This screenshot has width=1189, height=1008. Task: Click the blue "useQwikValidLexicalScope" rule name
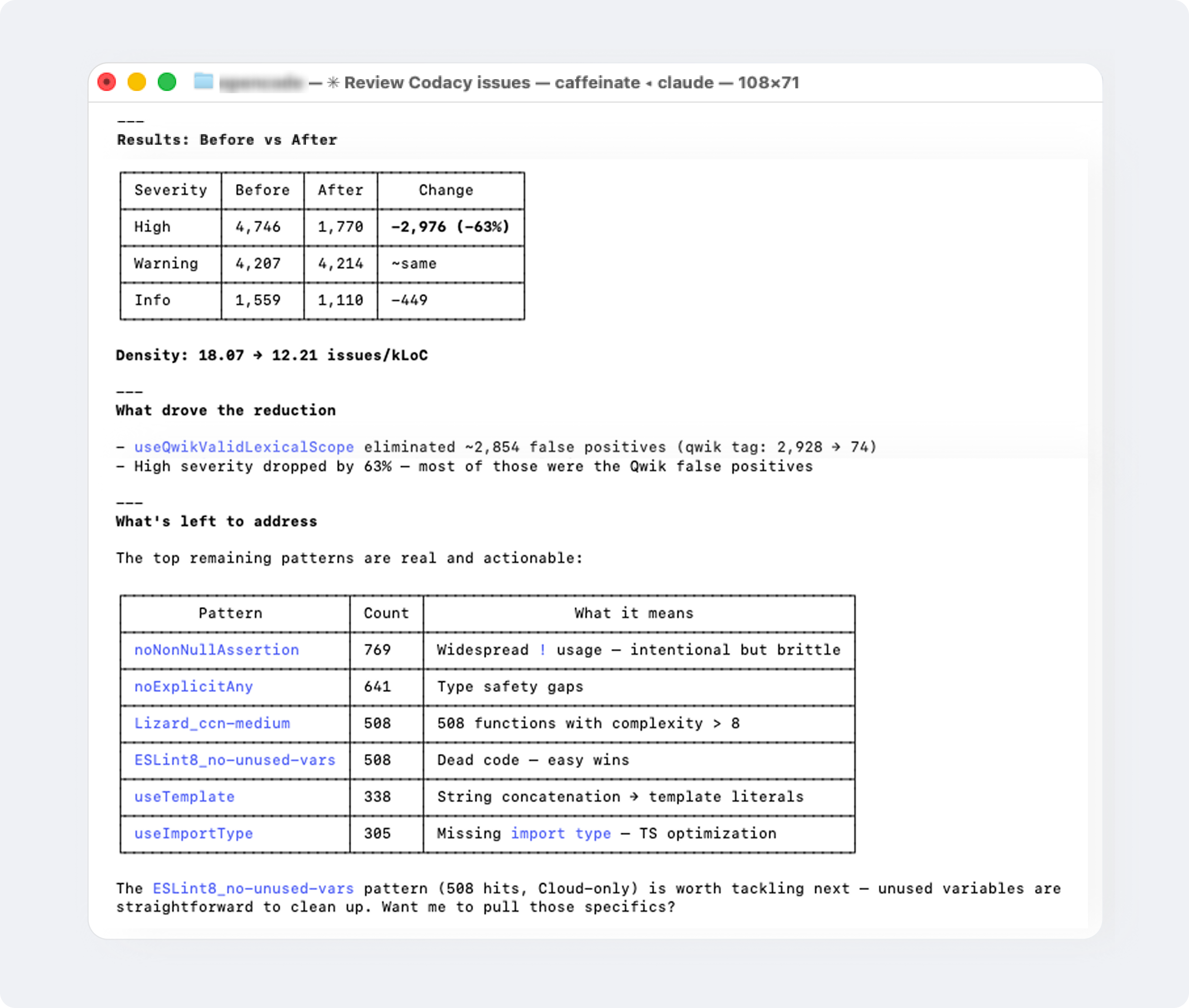tap(244, 447)
